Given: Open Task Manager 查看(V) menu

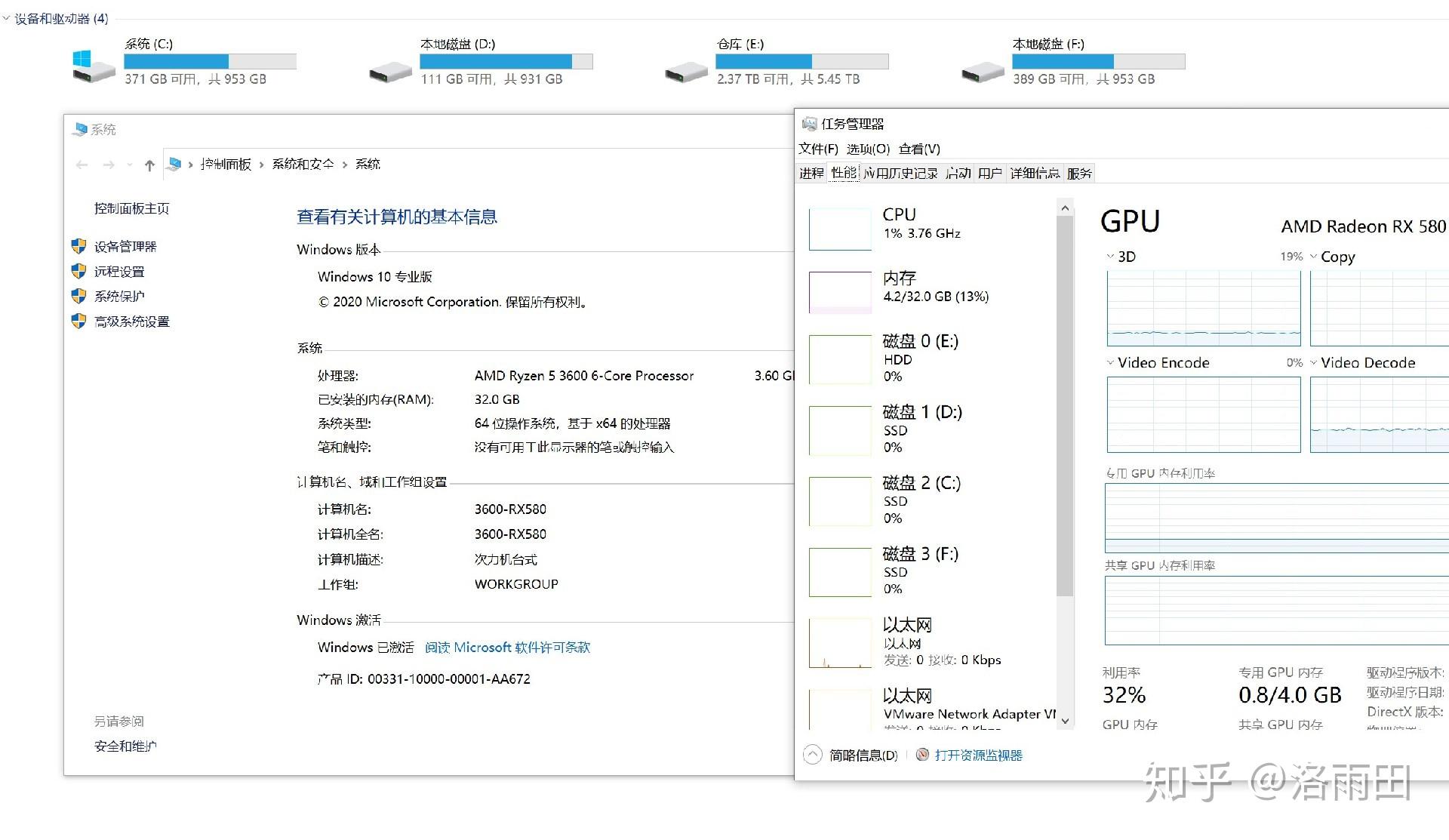Looking at the screenshot, I should click(919, 149).
